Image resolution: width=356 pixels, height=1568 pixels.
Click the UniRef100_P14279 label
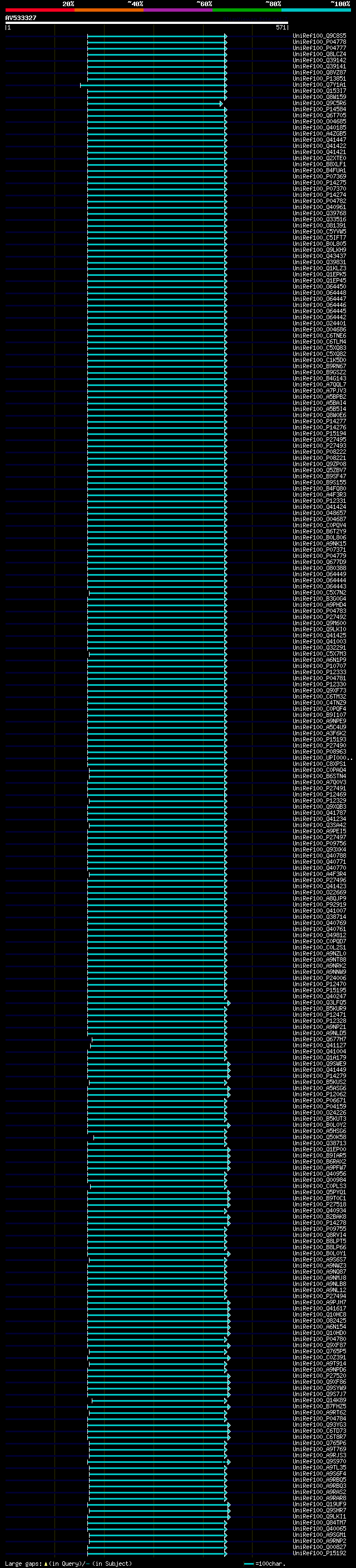click(319, 1076)
